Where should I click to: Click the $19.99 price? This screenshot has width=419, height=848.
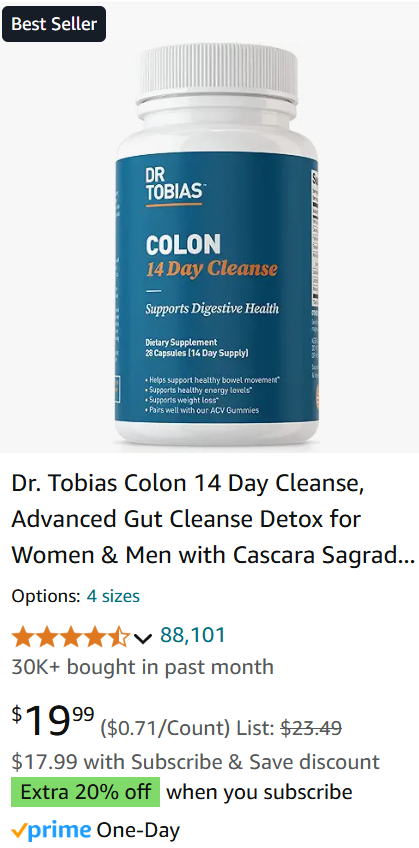click(53, 721)
